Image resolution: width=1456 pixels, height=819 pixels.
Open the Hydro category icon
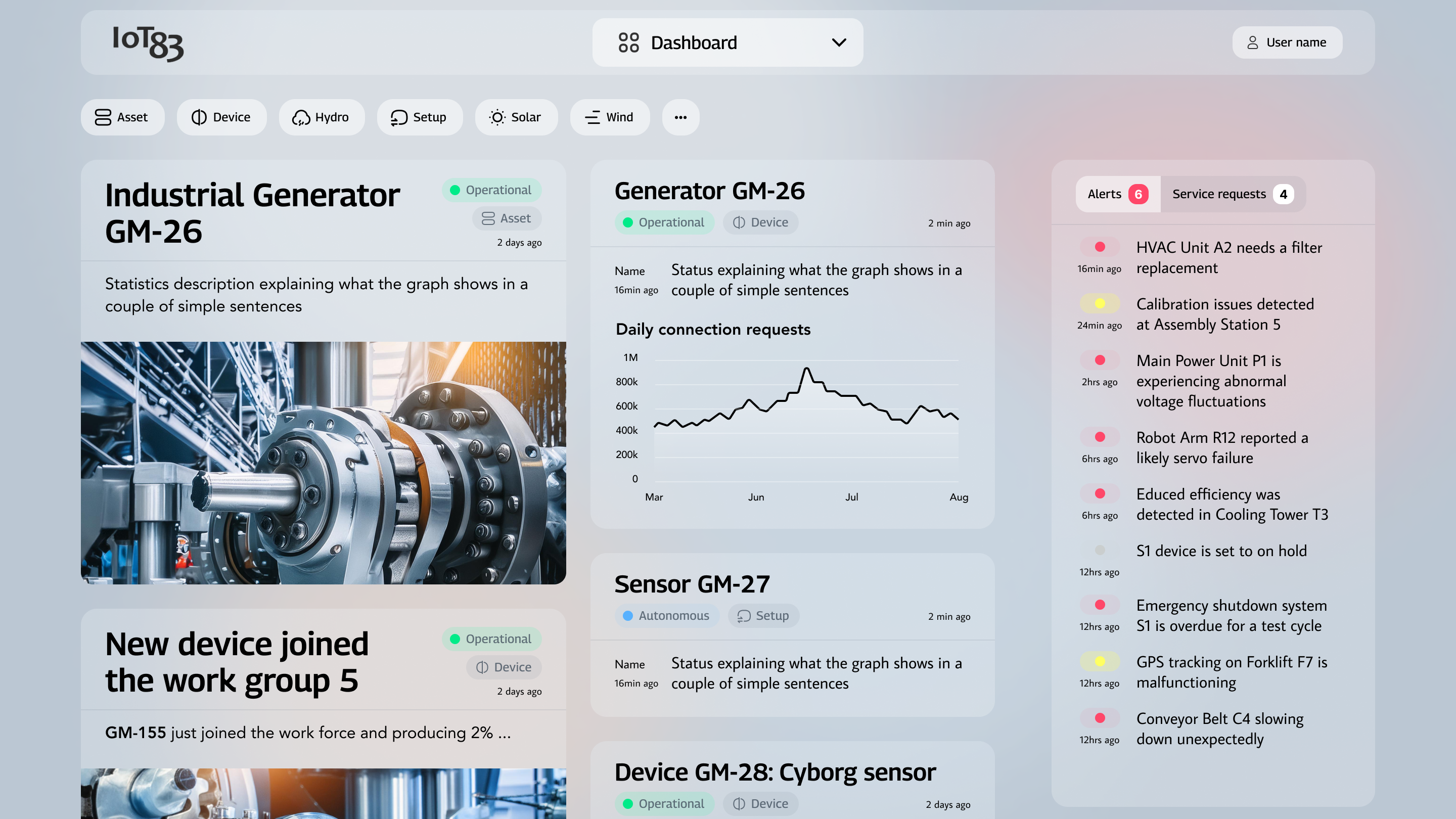tap(301, 117)
